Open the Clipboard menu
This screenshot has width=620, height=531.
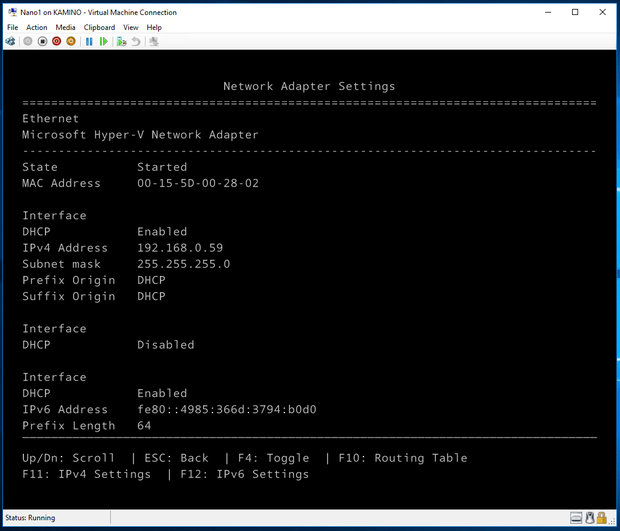(x=99, y=27)
